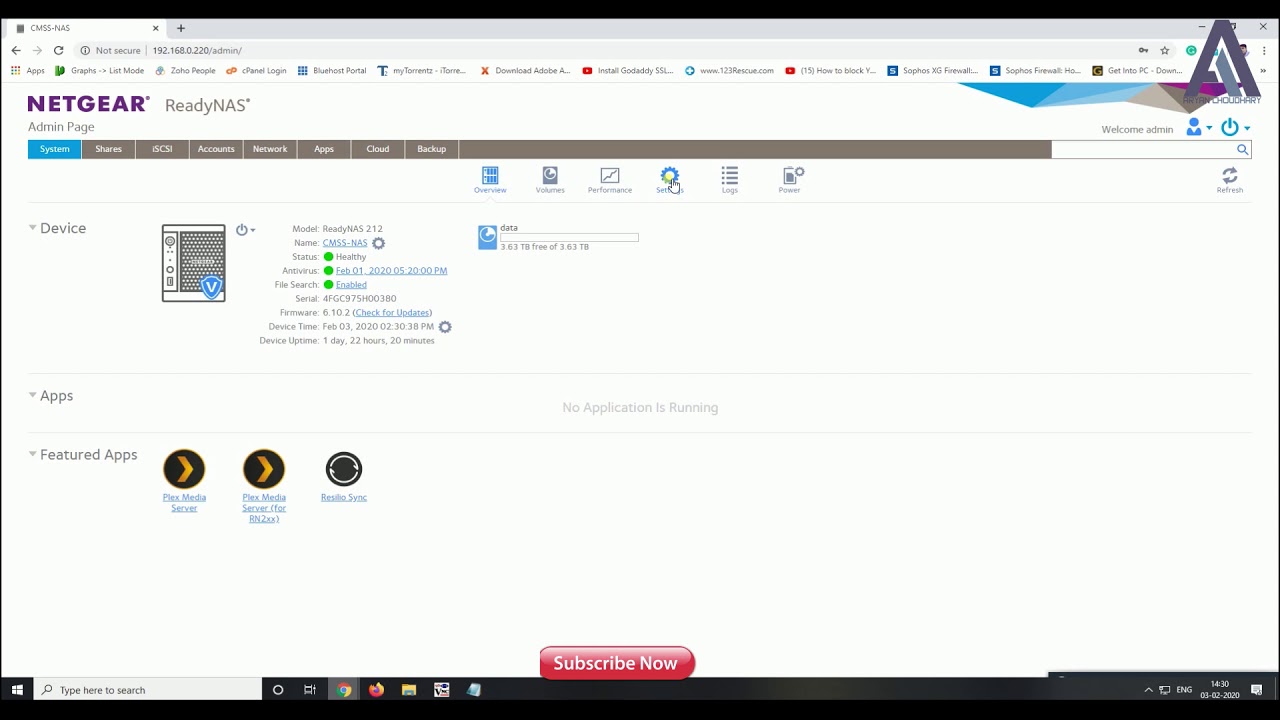Switch to the Network tab

270,149
